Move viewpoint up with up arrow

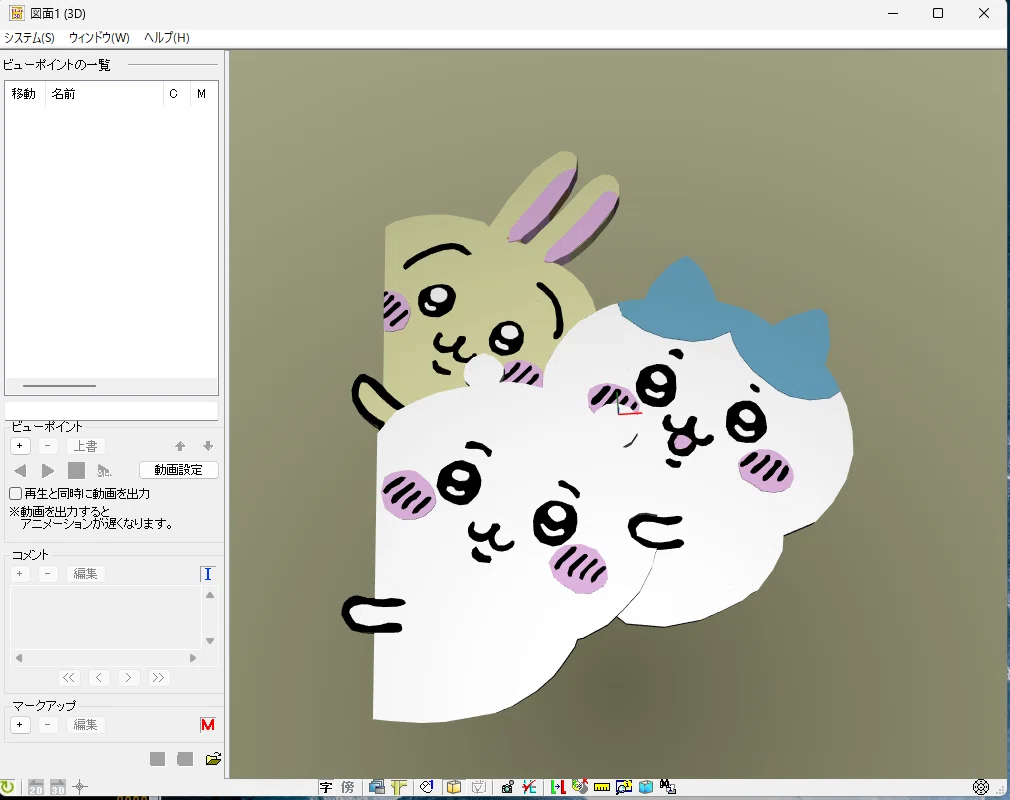pyautogui.click(x=180, y=446)
